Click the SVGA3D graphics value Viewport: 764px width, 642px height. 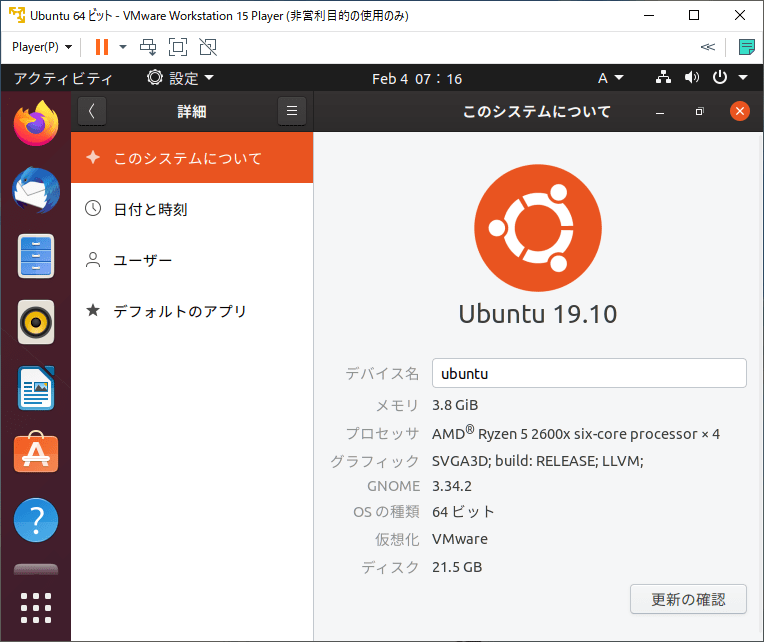537,461
